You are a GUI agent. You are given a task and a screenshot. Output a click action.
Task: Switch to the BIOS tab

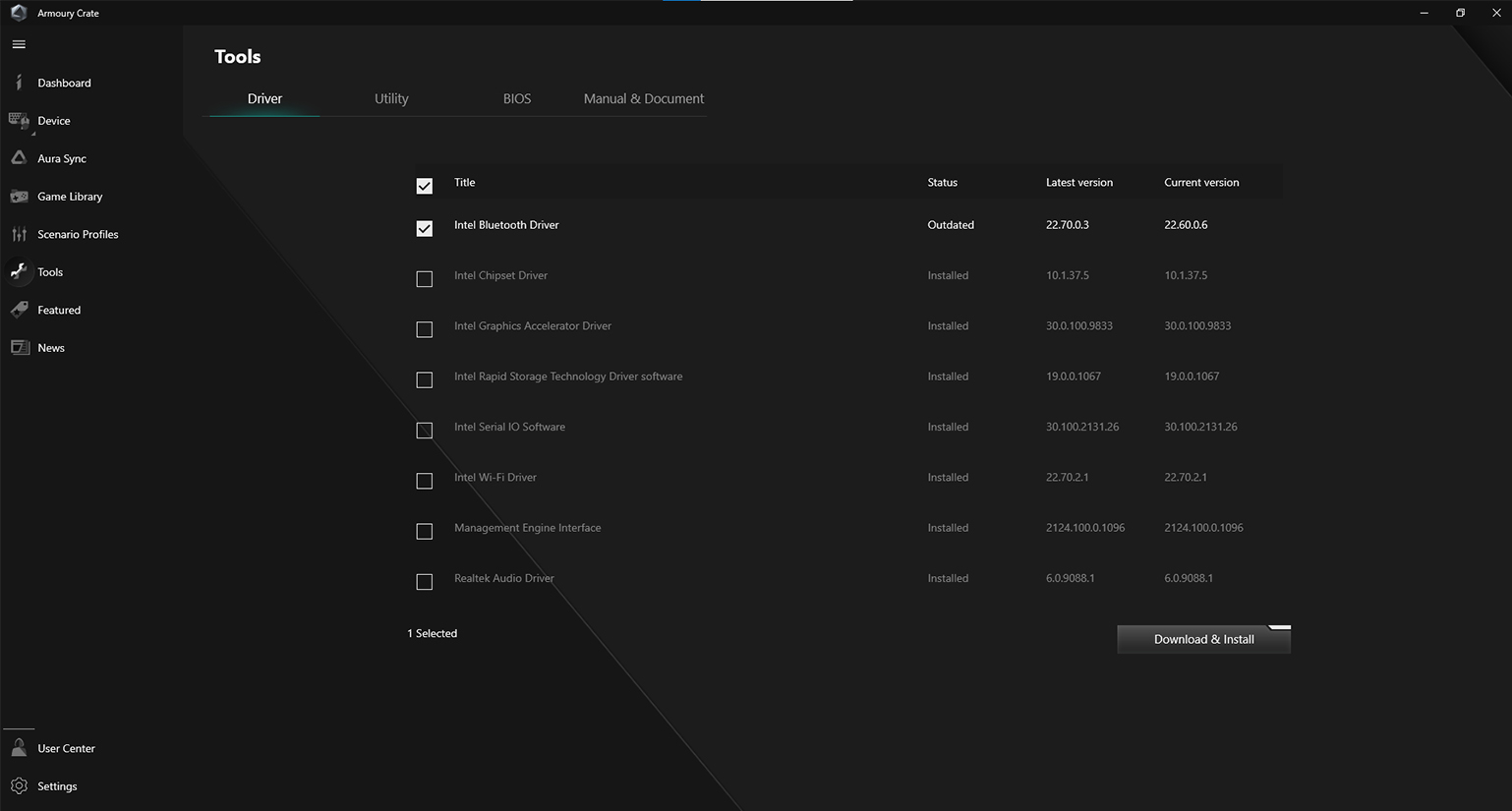coord(517,98)
